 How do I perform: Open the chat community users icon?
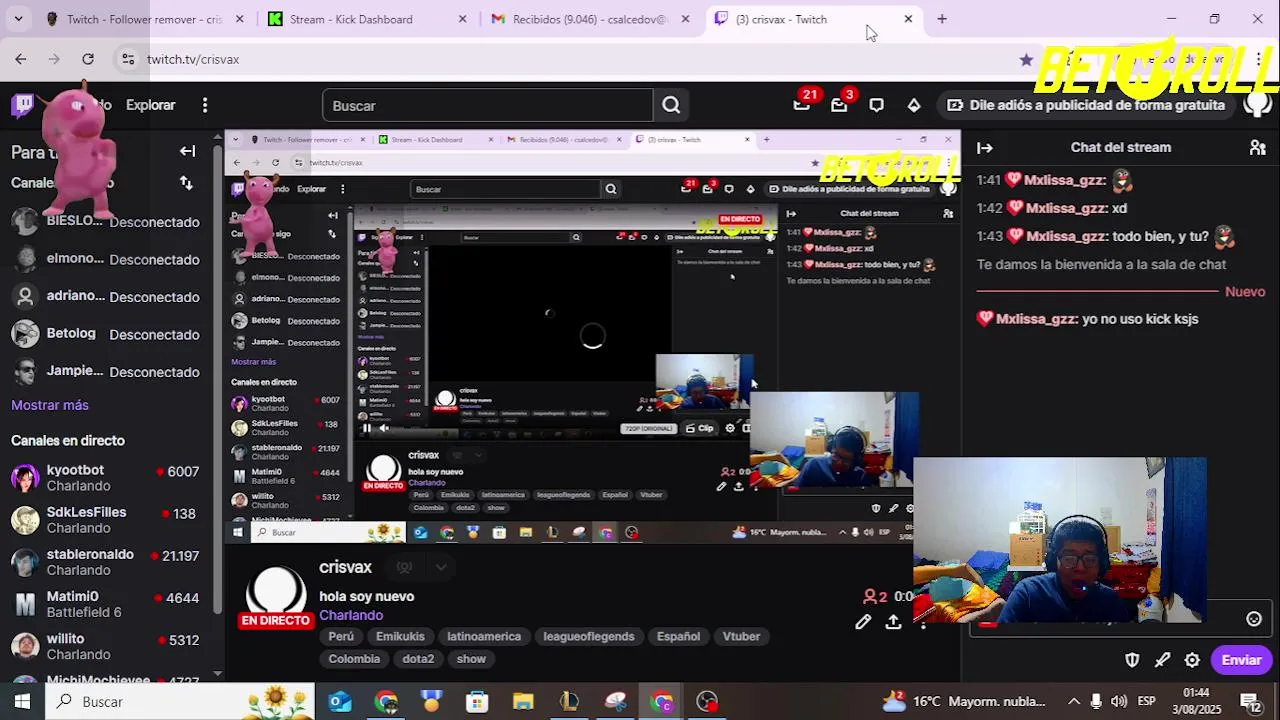(x=1258, y=147)
